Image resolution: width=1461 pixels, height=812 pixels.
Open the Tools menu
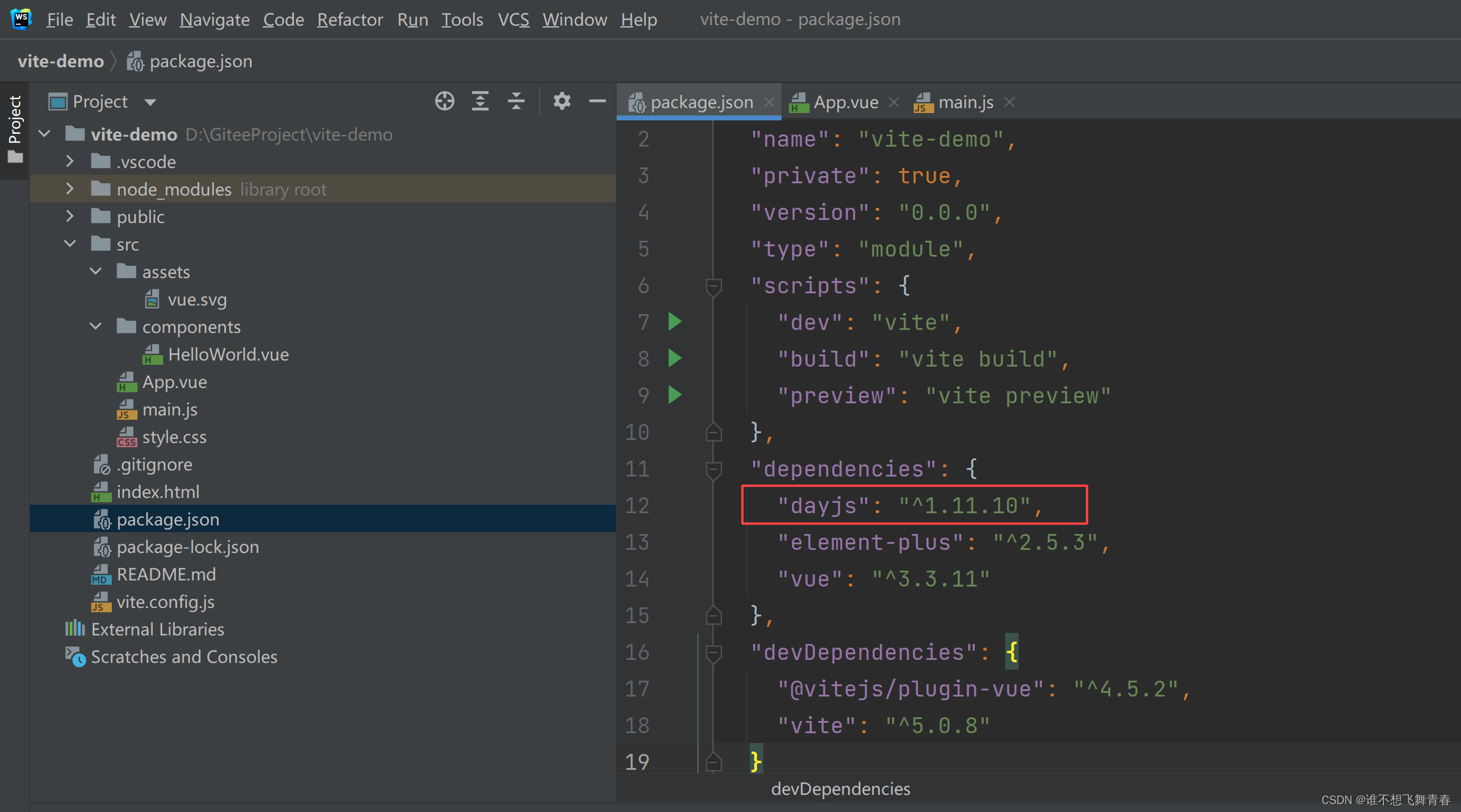[x=462, y=20]
